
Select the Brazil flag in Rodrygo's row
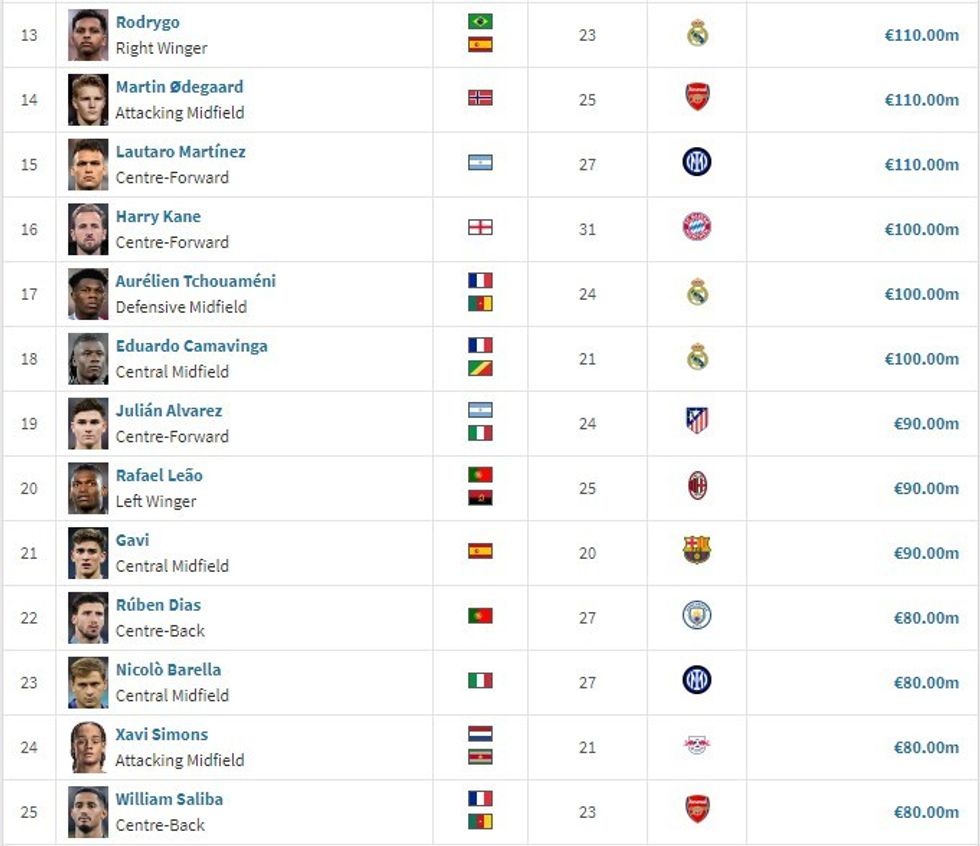coord(480,22)
